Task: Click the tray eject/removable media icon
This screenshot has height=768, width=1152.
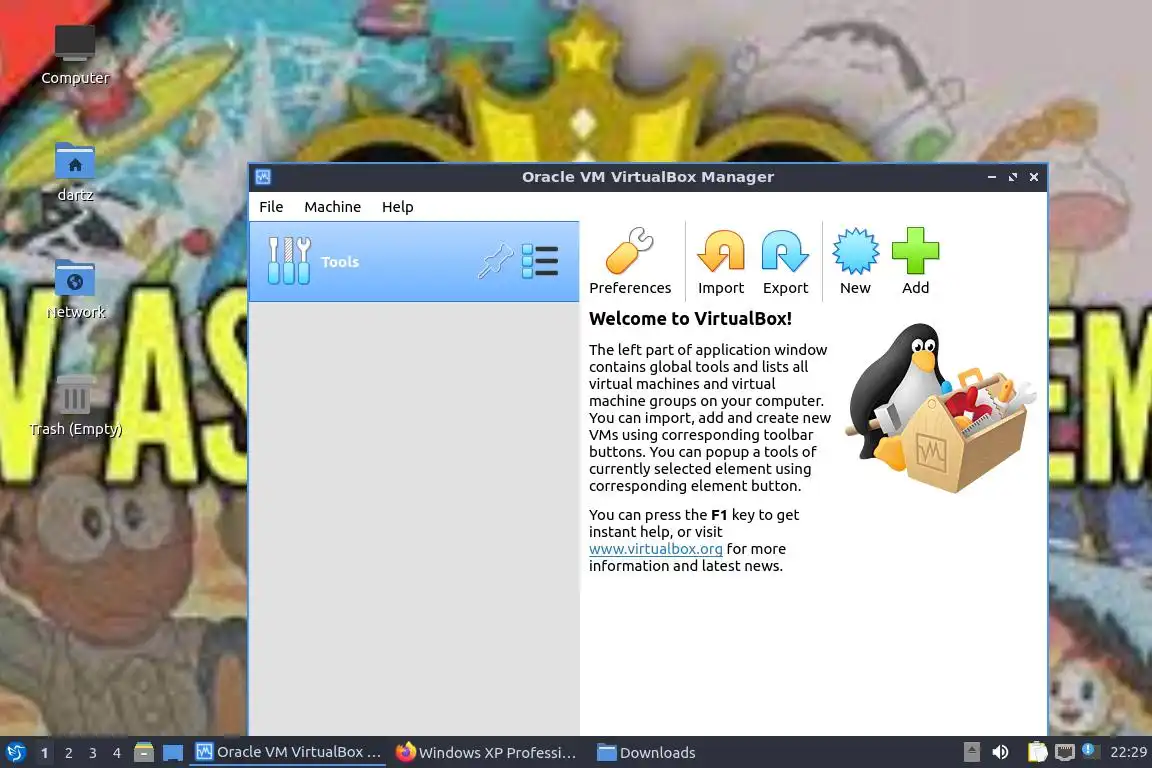Action: tap(971, 752)
